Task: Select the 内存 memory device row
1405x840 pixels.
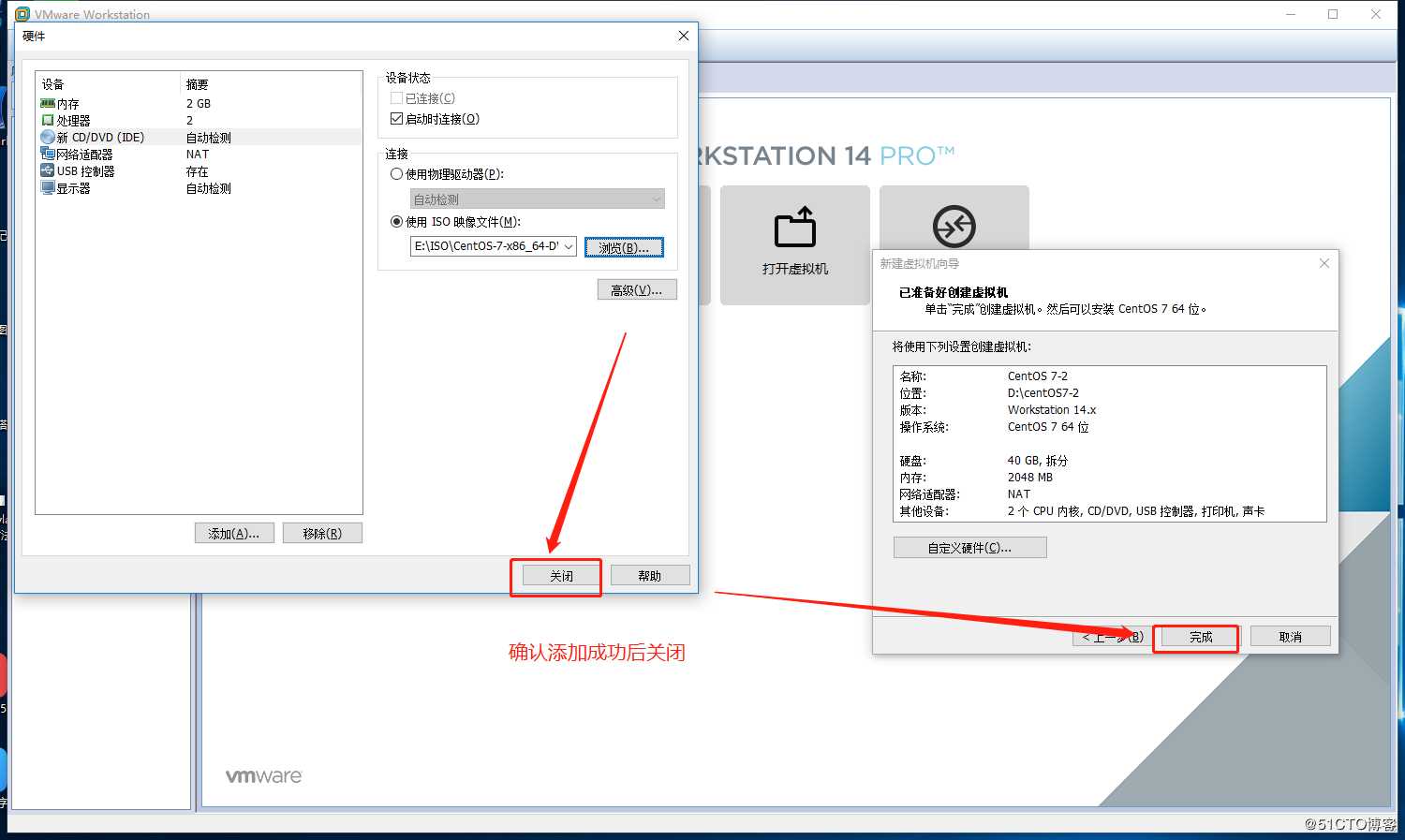Action: (199, 103)
